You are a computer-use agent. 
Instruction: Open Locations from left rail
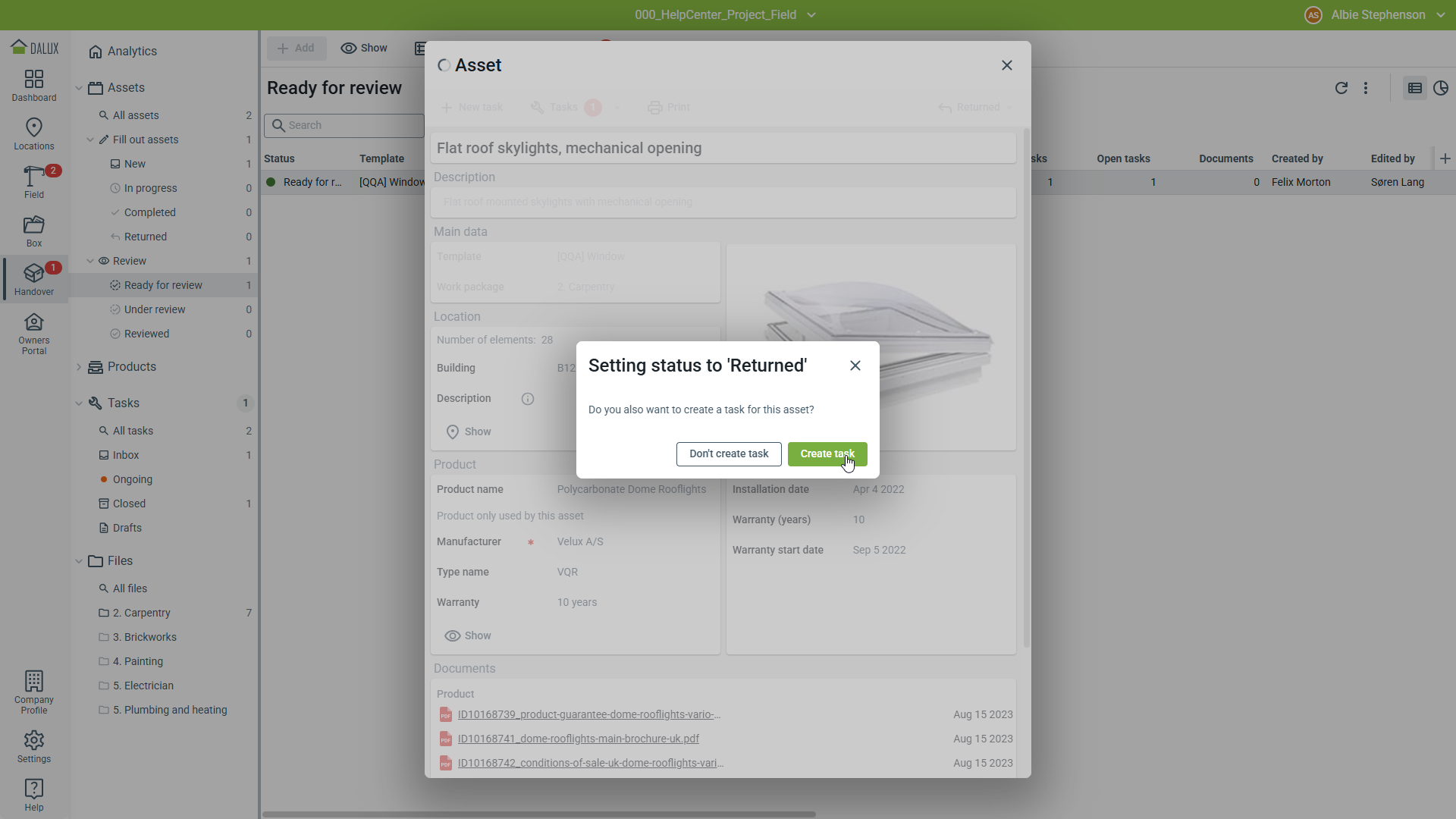[x=34, y=133]
